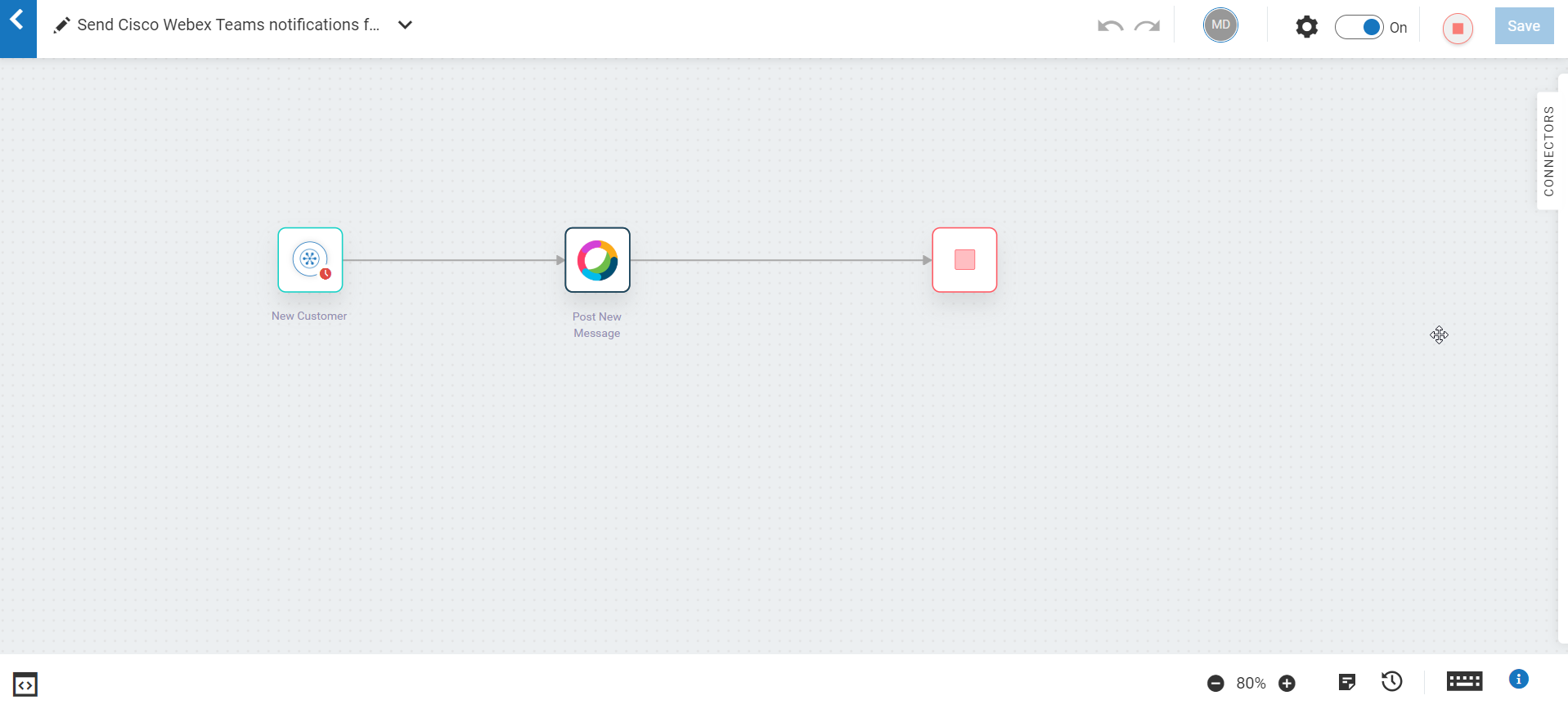This screenshot has width=1568, height=709.
Task: Select the red stop end node
Action: pos(964,260)
